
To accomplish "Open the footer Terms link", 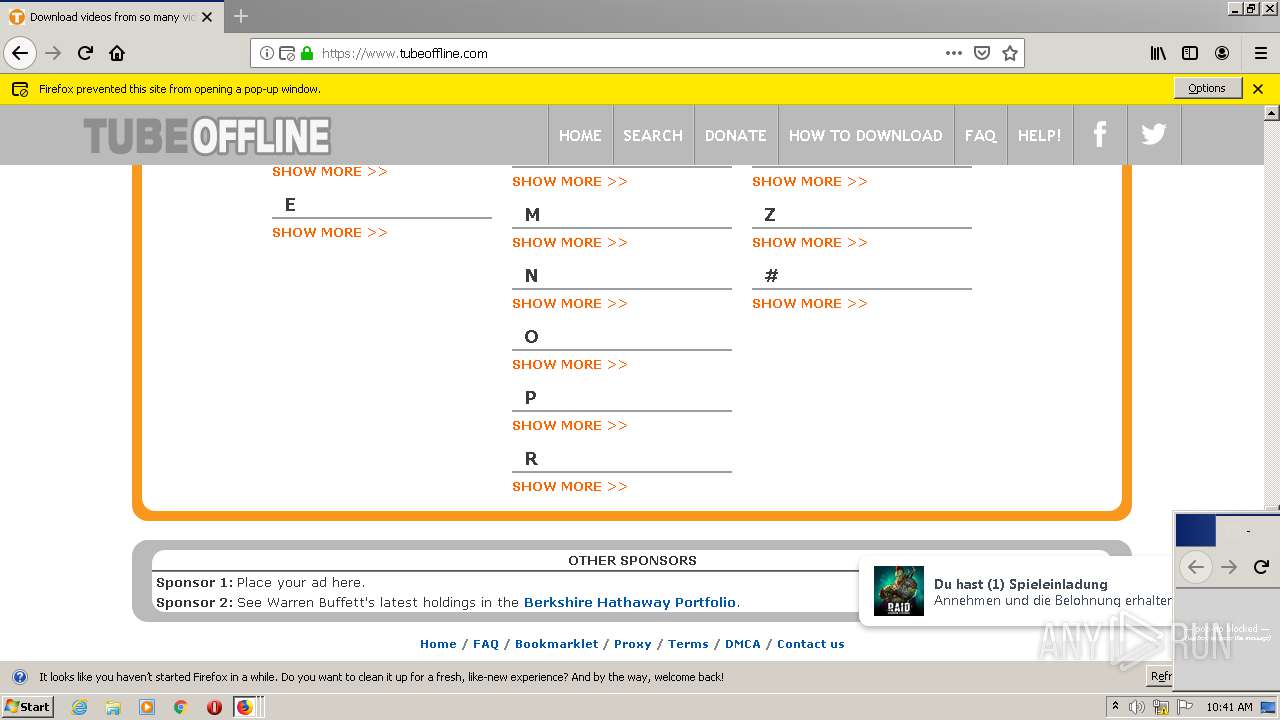I will (x=688, y=644).
